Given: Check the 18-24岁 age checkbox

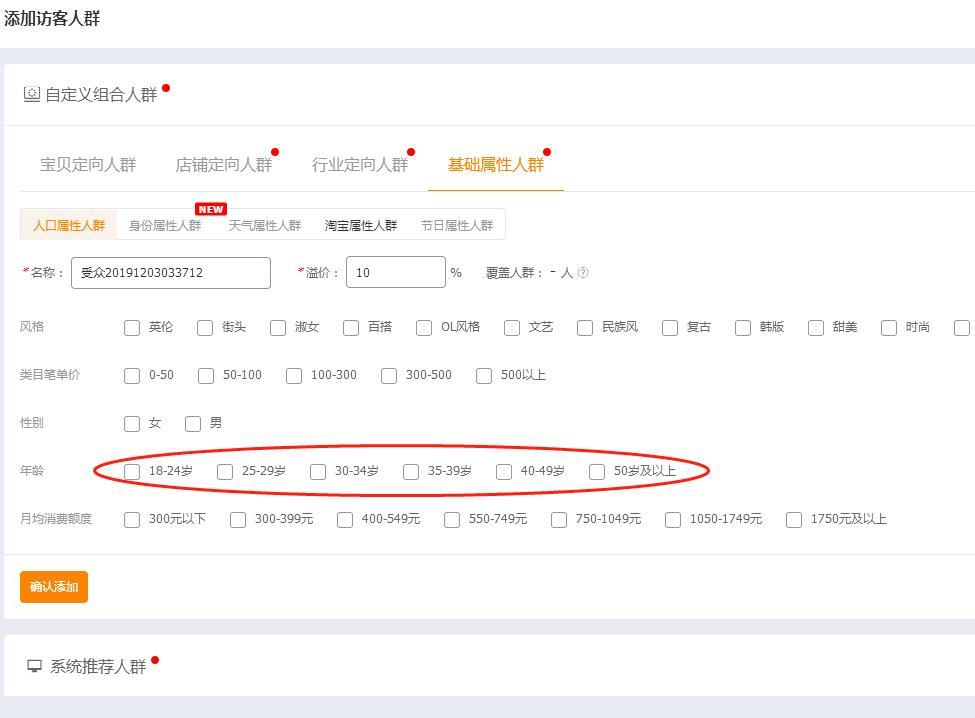Looking at the screenshot, I should pyautogui.click(x=132, y=472).
